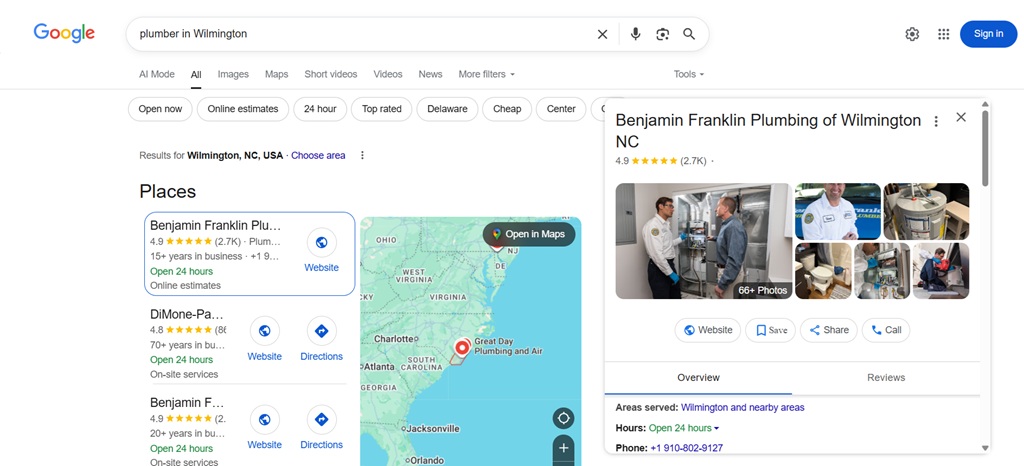Share the business listing
Image resolution: width=1024 pixels, height=466 pixels.
tap(829, 330)
